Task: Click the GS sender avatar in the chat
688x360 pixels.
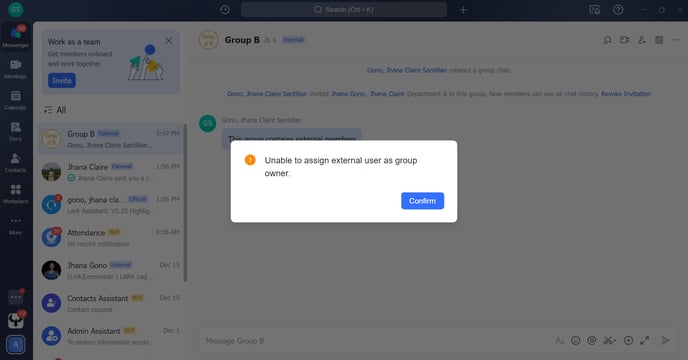Action: [208, 123]
